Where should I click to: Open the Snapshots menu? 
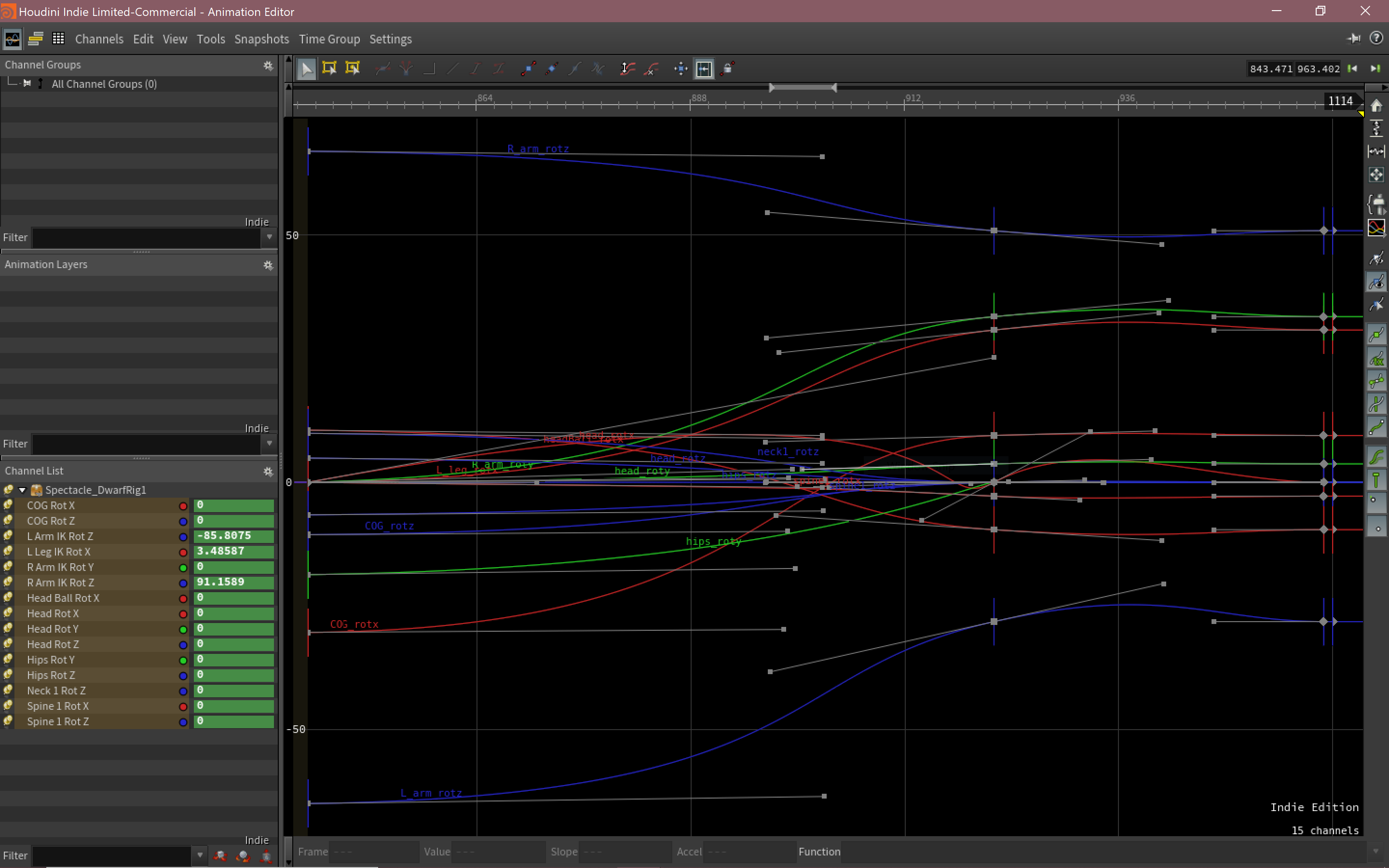[x=262, y=39]
